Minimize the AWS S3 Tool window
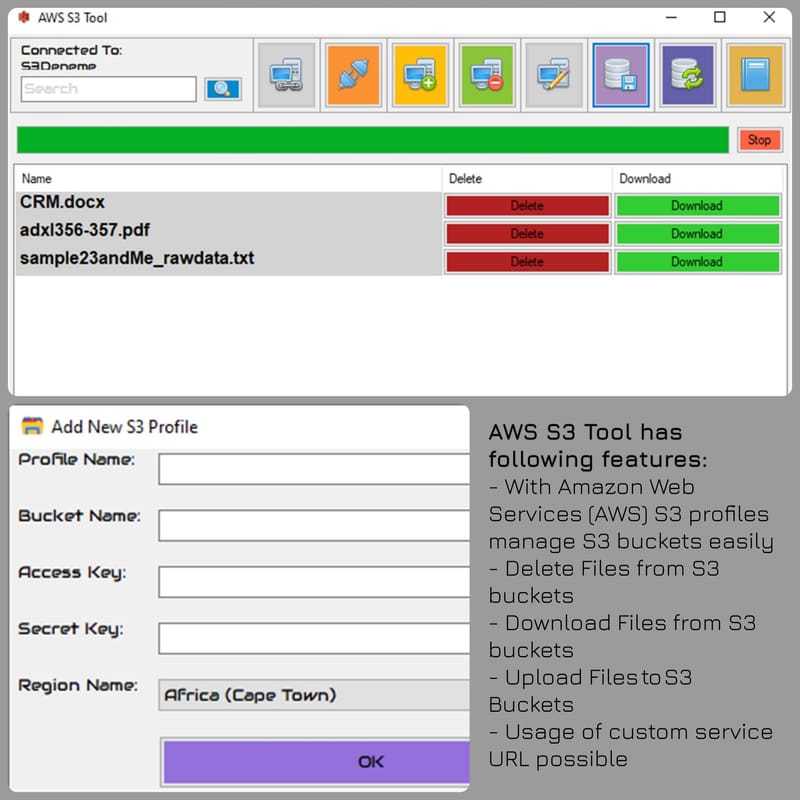This screenshot has height=800, width=800. click(671, 17)
